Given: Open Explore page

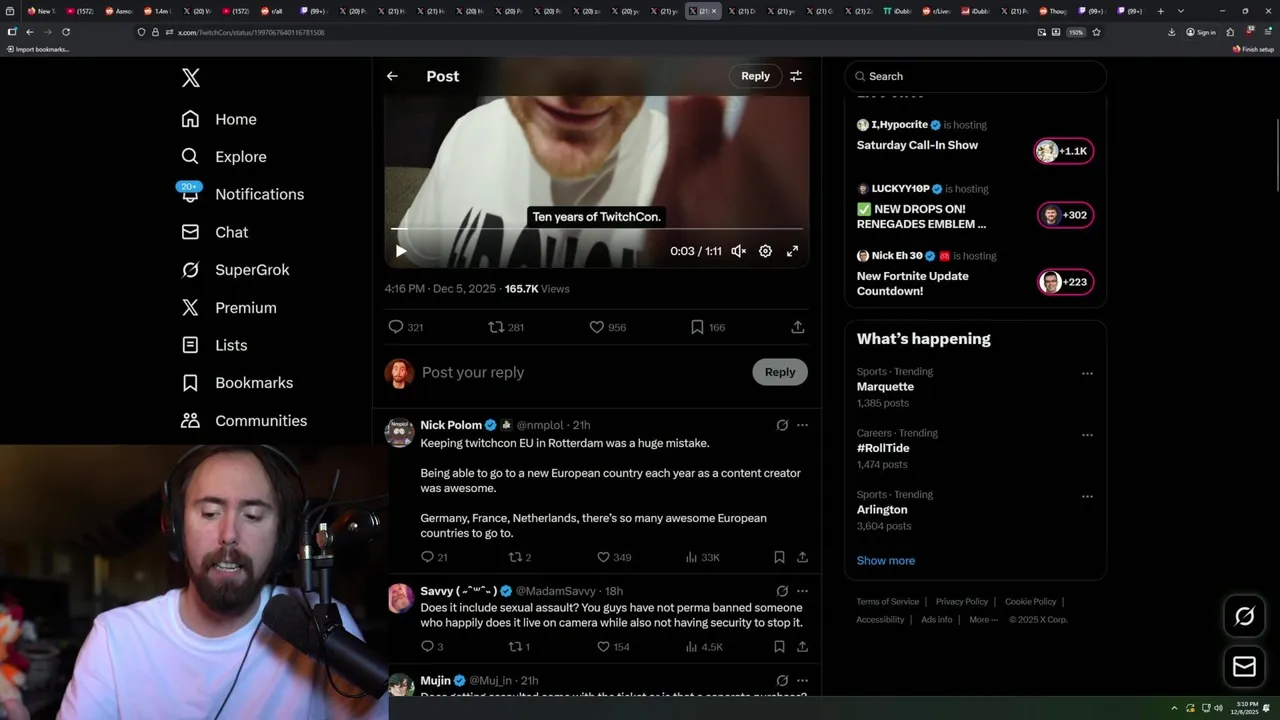Looking at the screenshot, I should (x=224, y=157).
